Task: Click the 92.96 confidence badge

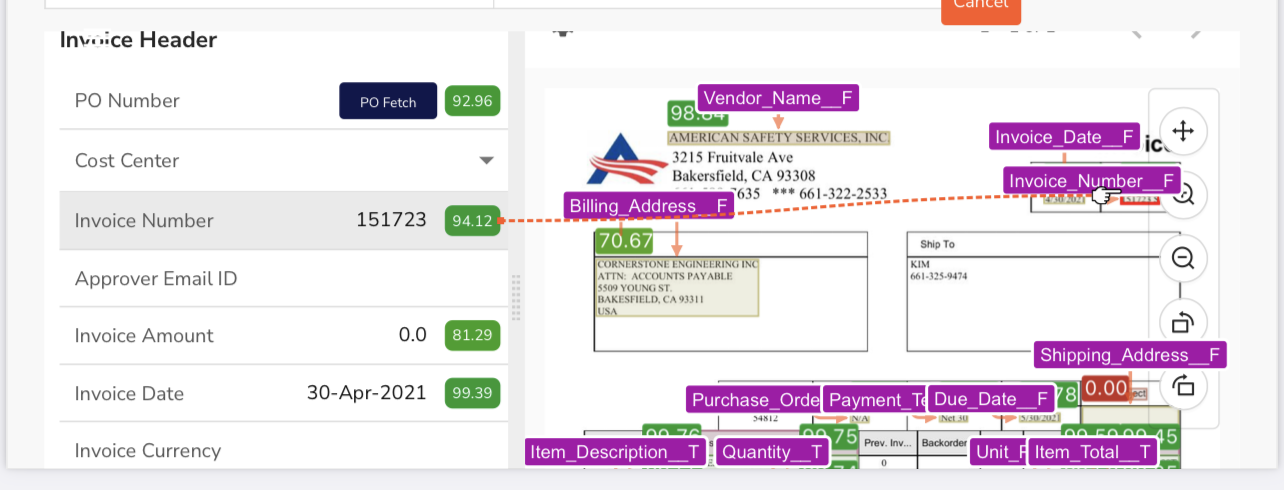Action: (473, 101)
